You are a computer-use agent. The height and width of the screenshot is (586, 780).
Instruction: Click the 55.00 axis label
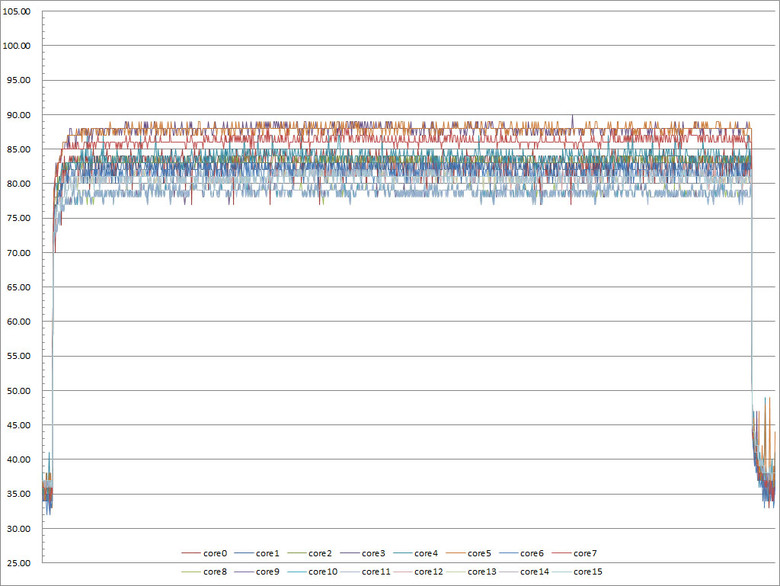pos(18,356)
